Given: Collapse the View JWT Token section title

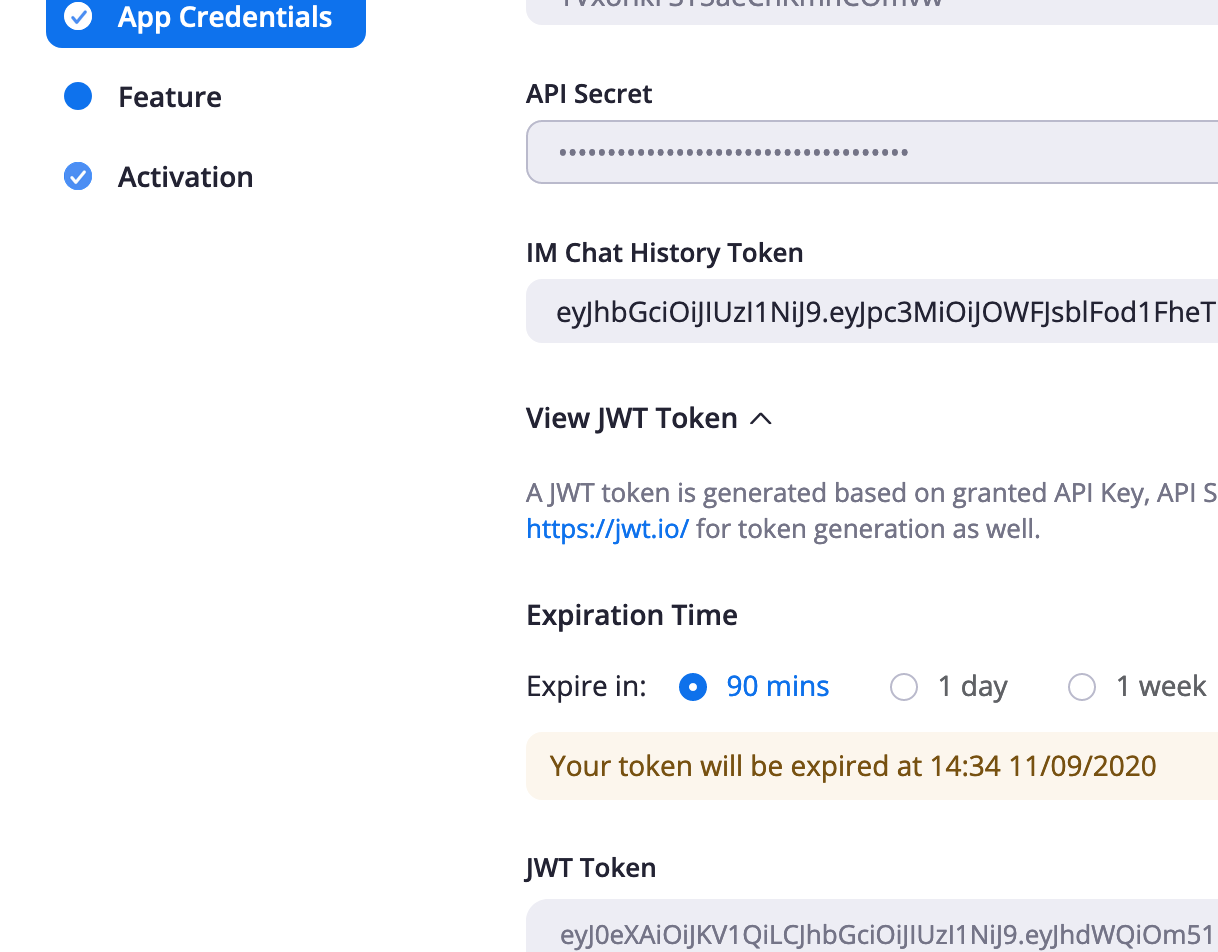Looking at the screenshot, I should [x=631, y=418].
